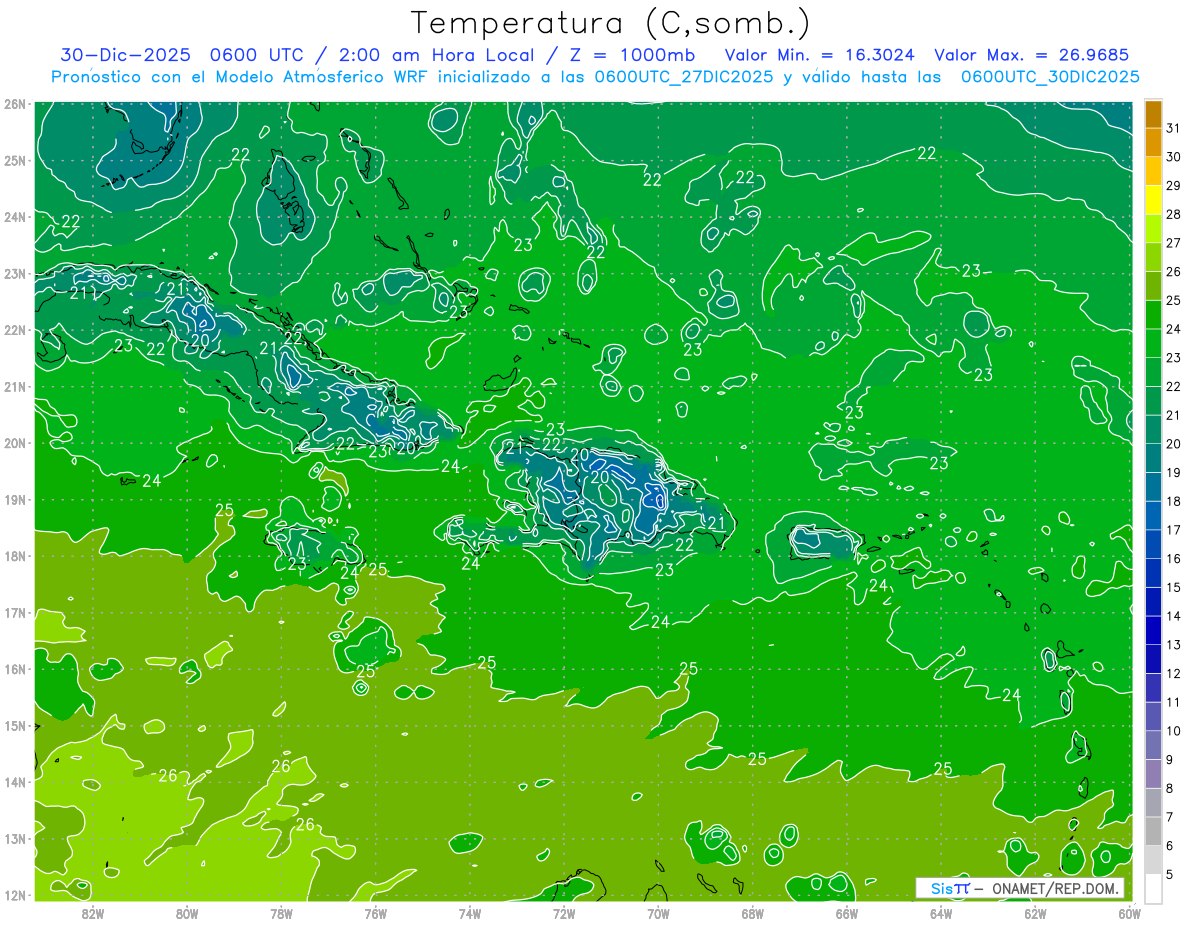The height and width of the screenshot is (927, 1200).
Task: Click the '66W' longitude label
Action: pyautogui.click(x=847, y=913)
